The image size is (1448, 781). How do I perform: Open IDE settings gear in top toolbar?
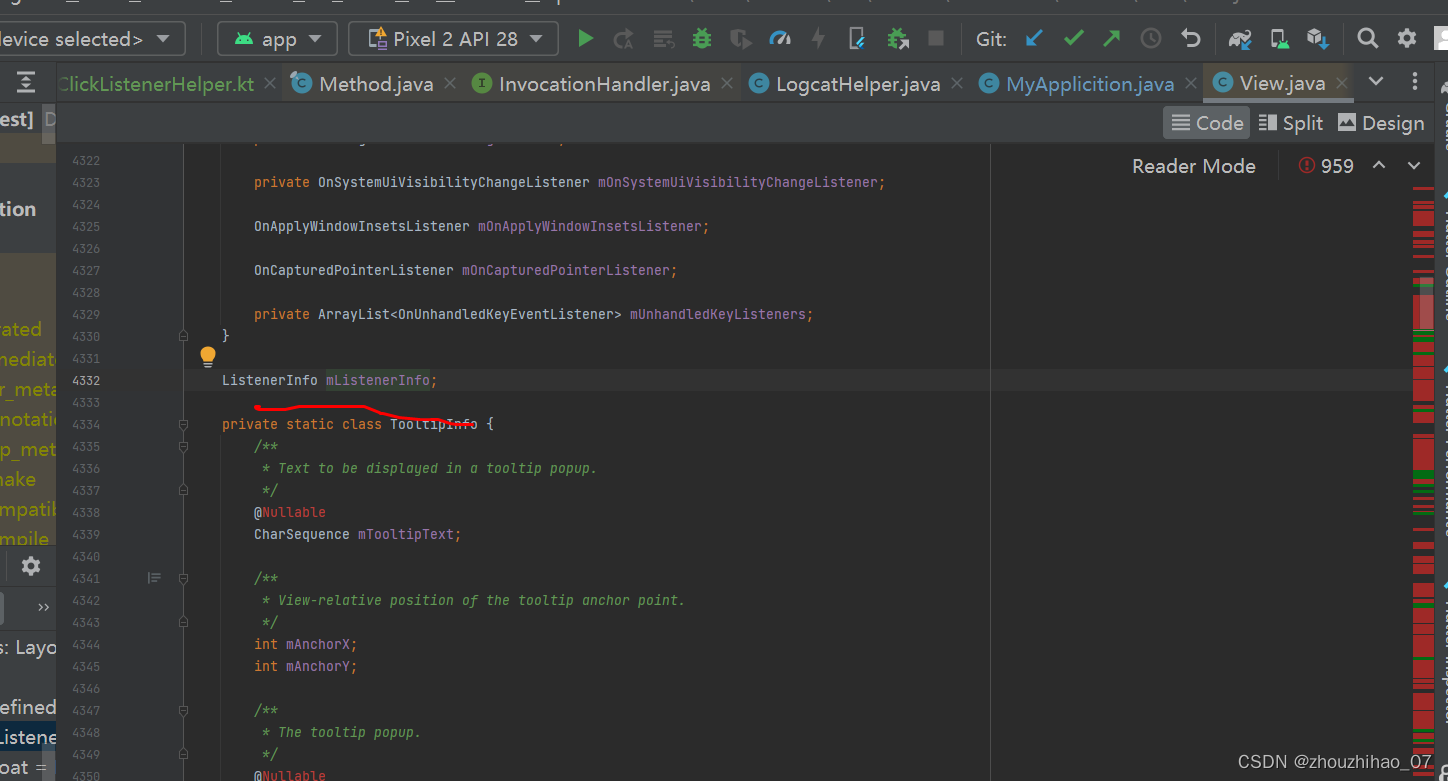click(1407, 39)
